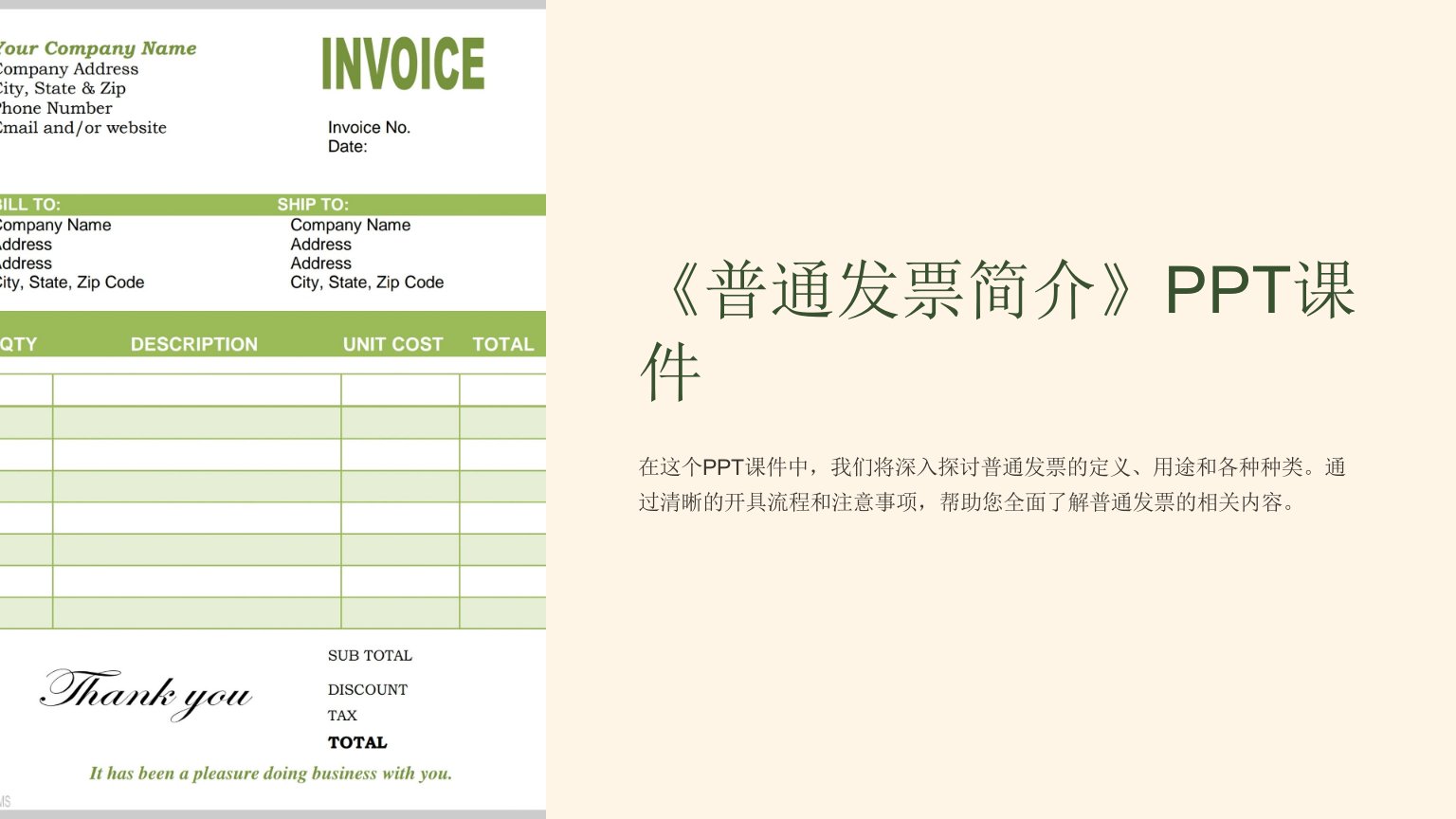The height and width of the screenshot is (819, 1456).
Task: Click the 'Invoice No.' label
Action: [369, 127]
